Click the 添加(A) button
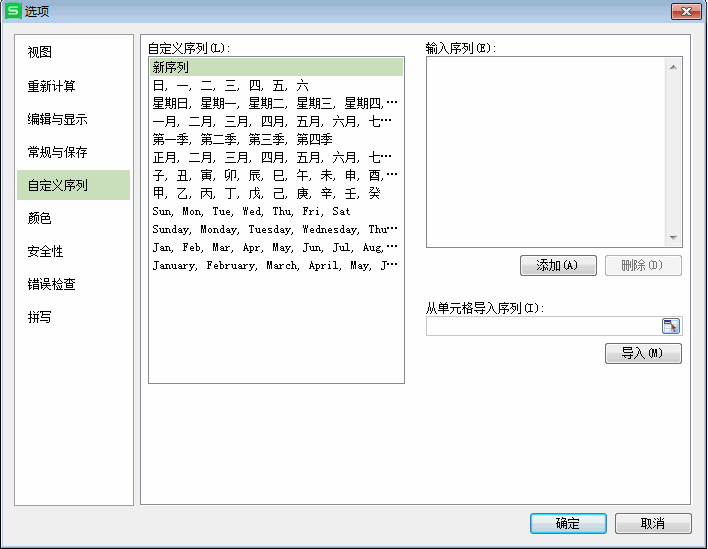This screenshot has width=708, height=549. pos(558,265)
